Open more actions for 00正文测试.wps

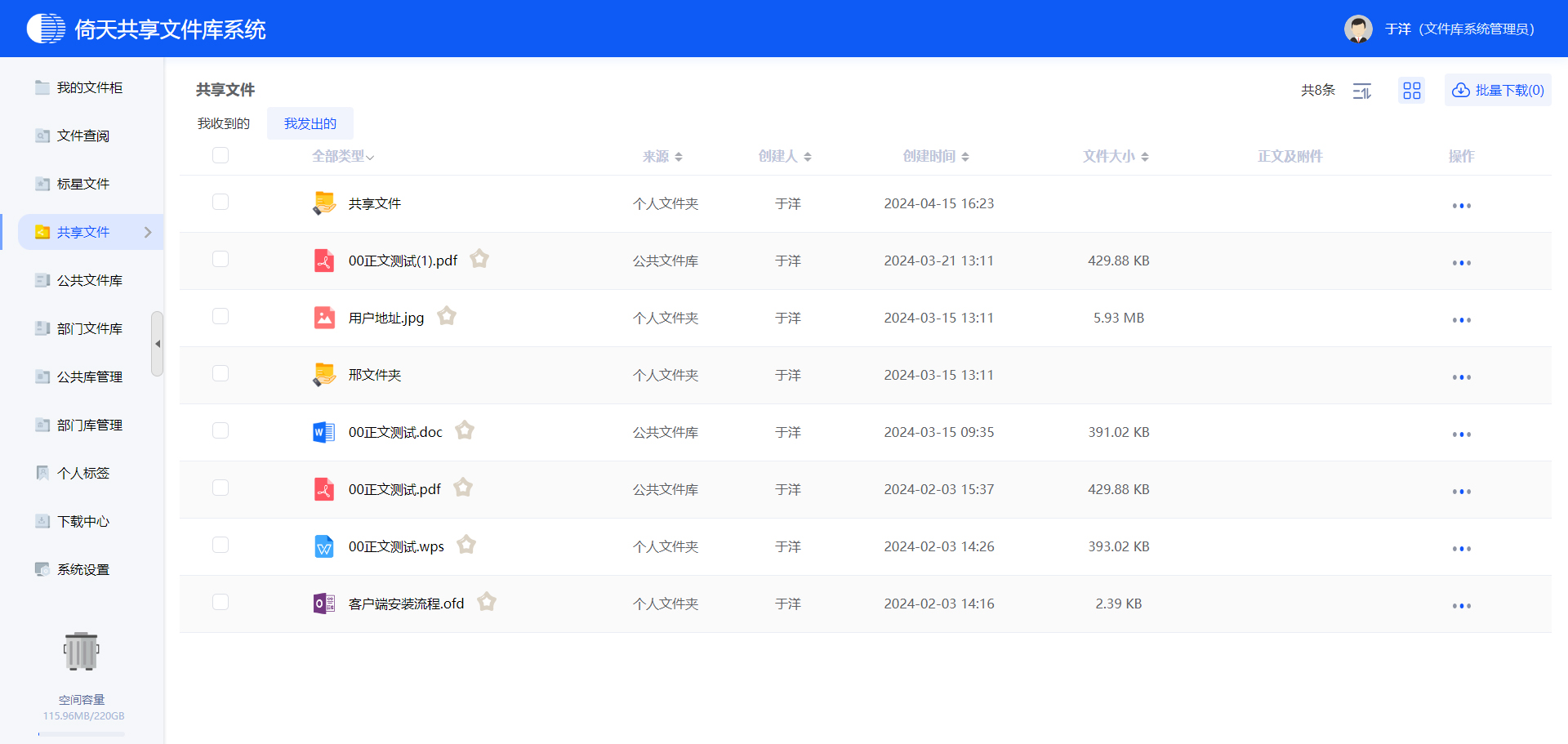1462,549
